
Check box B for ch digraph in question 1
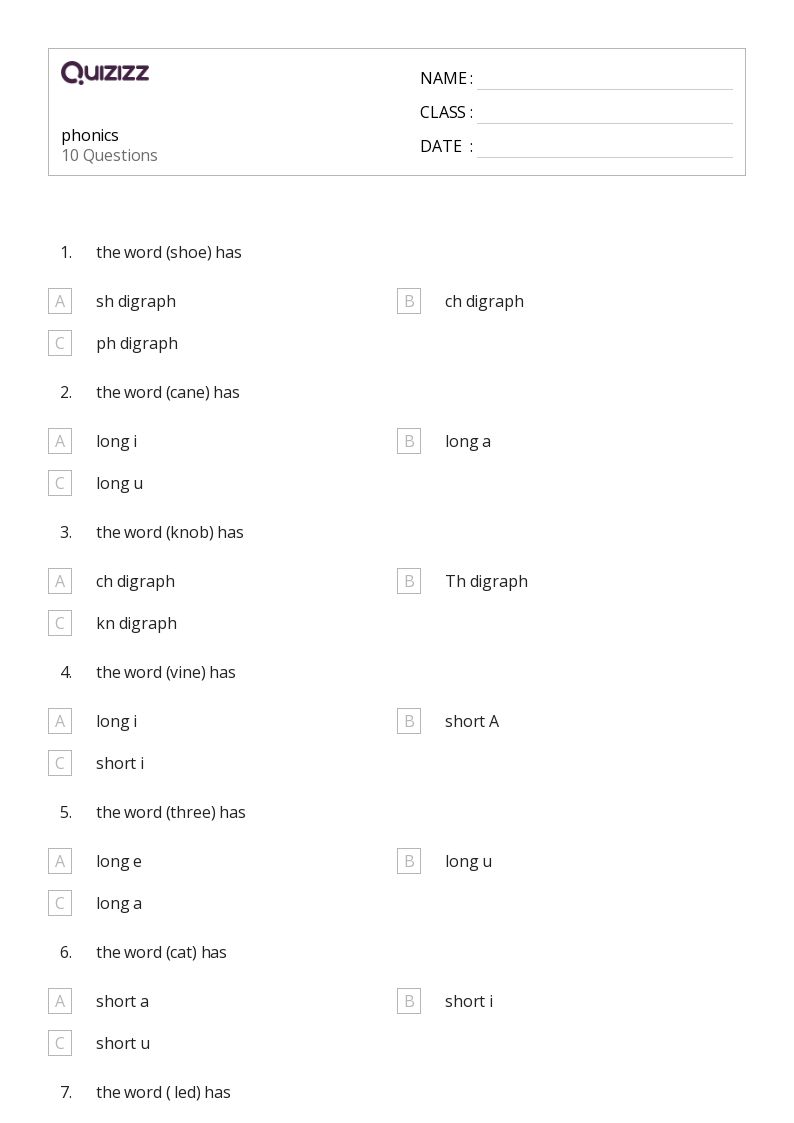[409, 302]
